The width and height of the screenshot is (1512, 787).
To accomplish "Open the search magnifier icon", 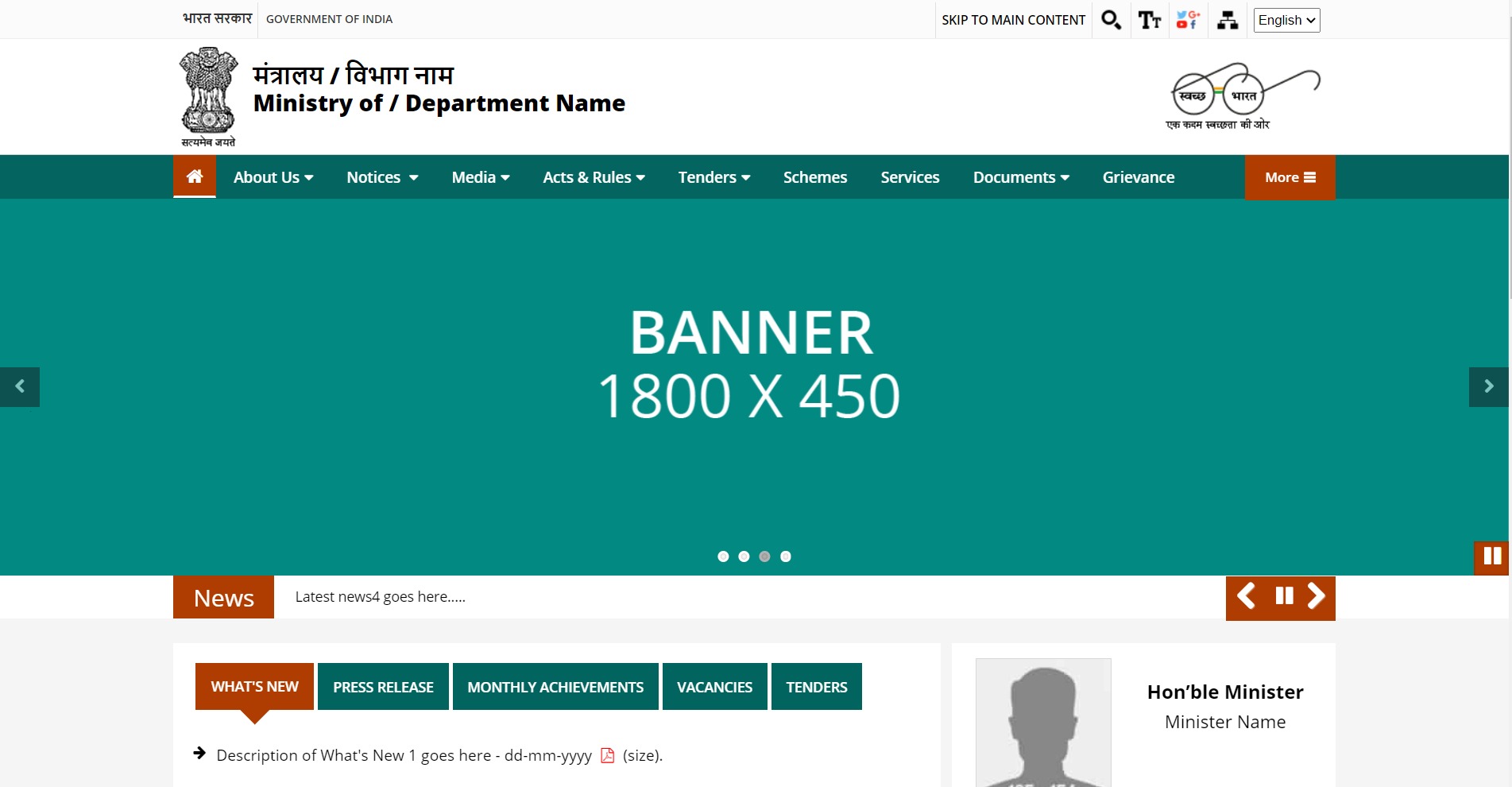I will pos(1111,20).
